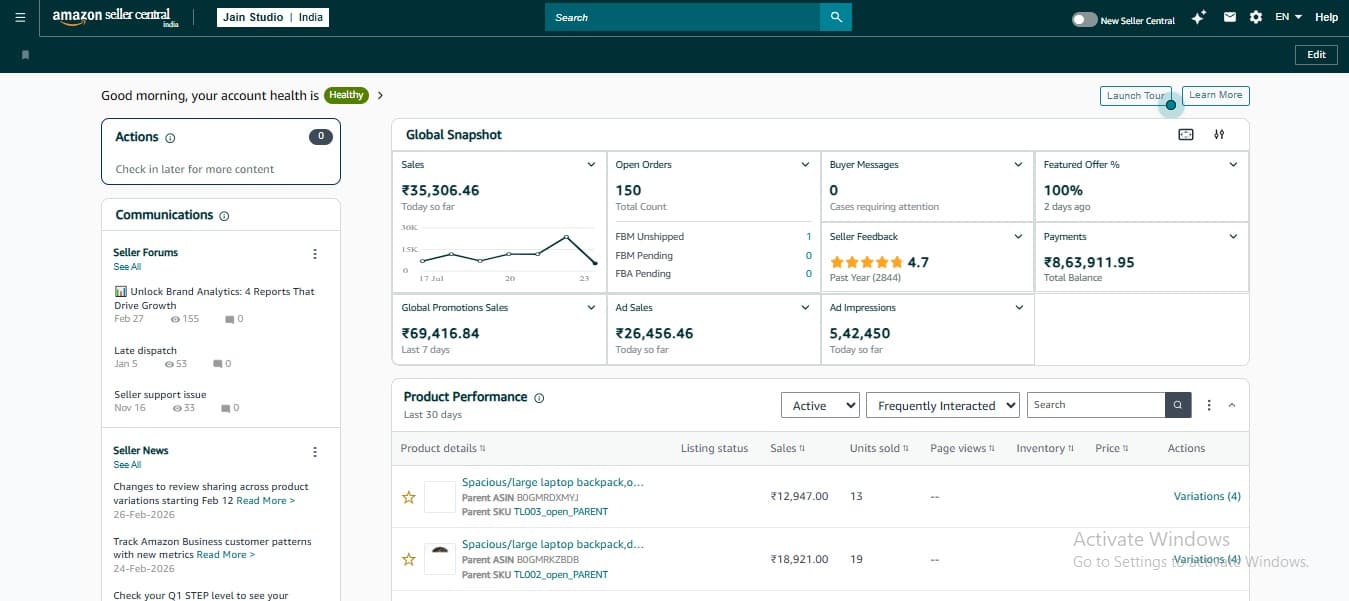Open Seller News three-dot menu
Screen dimensions: 1349x601
(315, 452)
